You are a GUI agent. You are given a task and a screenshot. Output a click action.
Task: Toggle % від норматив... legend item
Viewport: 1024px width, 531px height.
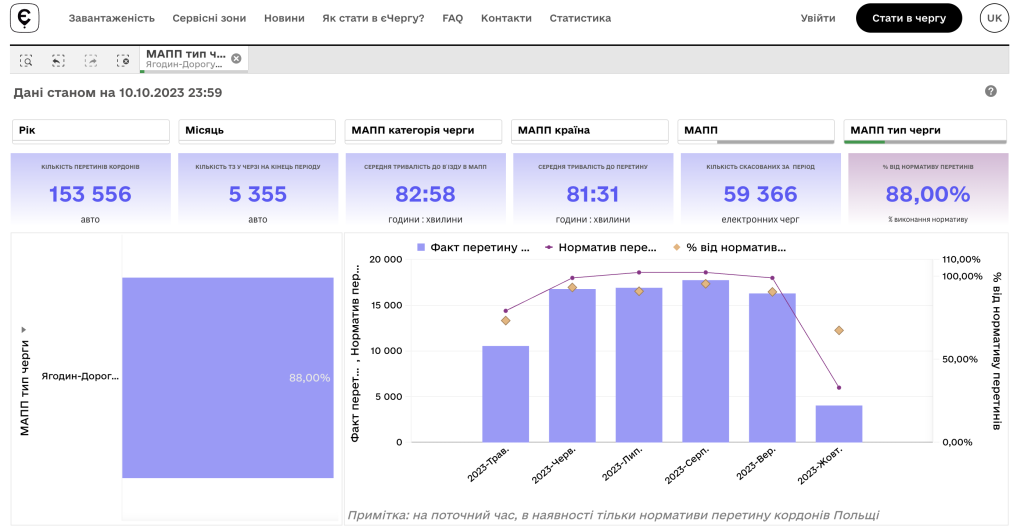pos(729,248)
